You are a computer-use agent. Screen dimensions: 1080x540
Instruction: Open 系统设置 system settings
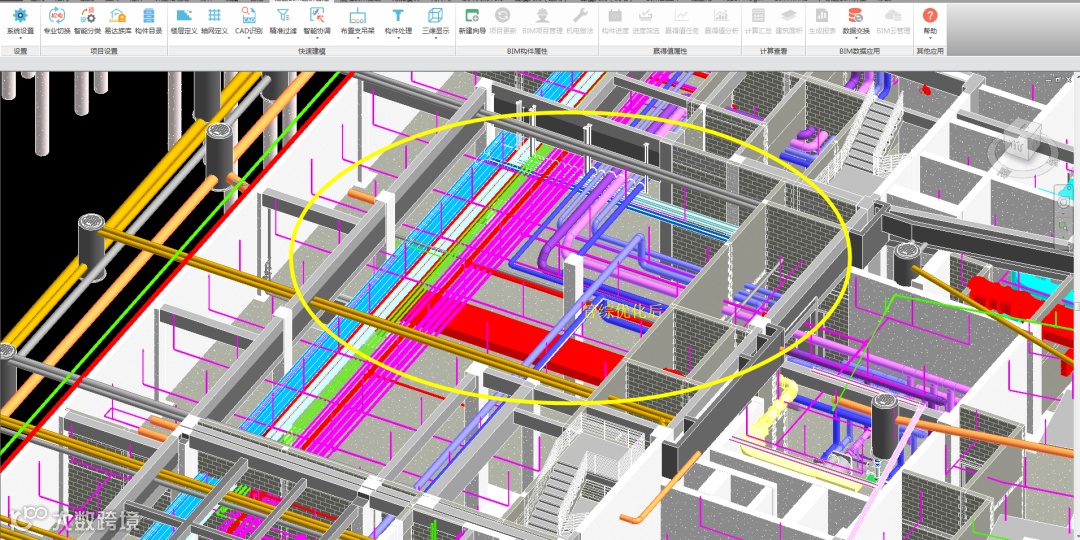pyautogui.click(x=20, y=21)
